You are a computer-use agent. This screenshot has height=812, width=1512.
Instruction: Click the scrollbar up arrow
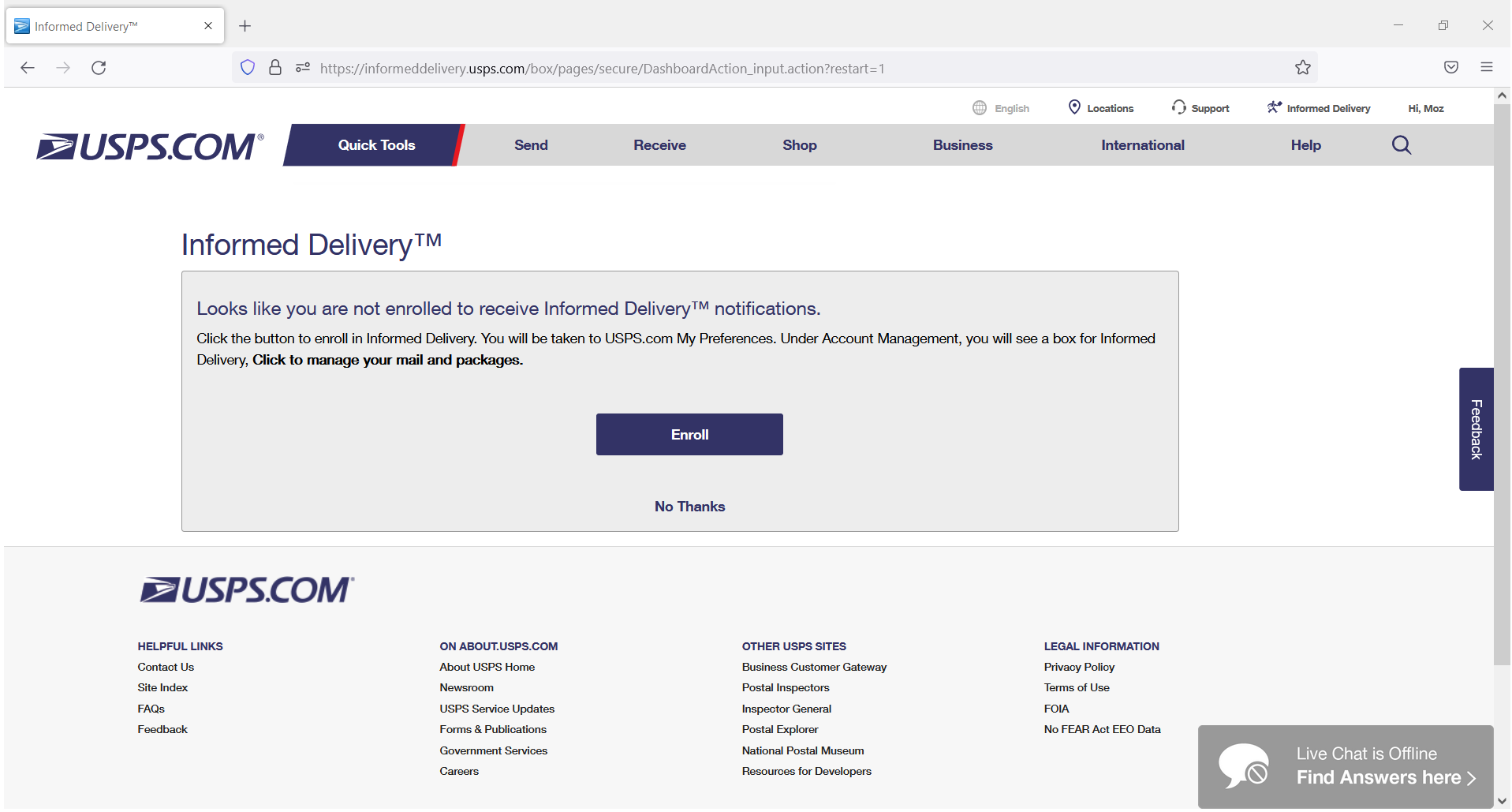pyautogui.click(x=1502, y=95)
